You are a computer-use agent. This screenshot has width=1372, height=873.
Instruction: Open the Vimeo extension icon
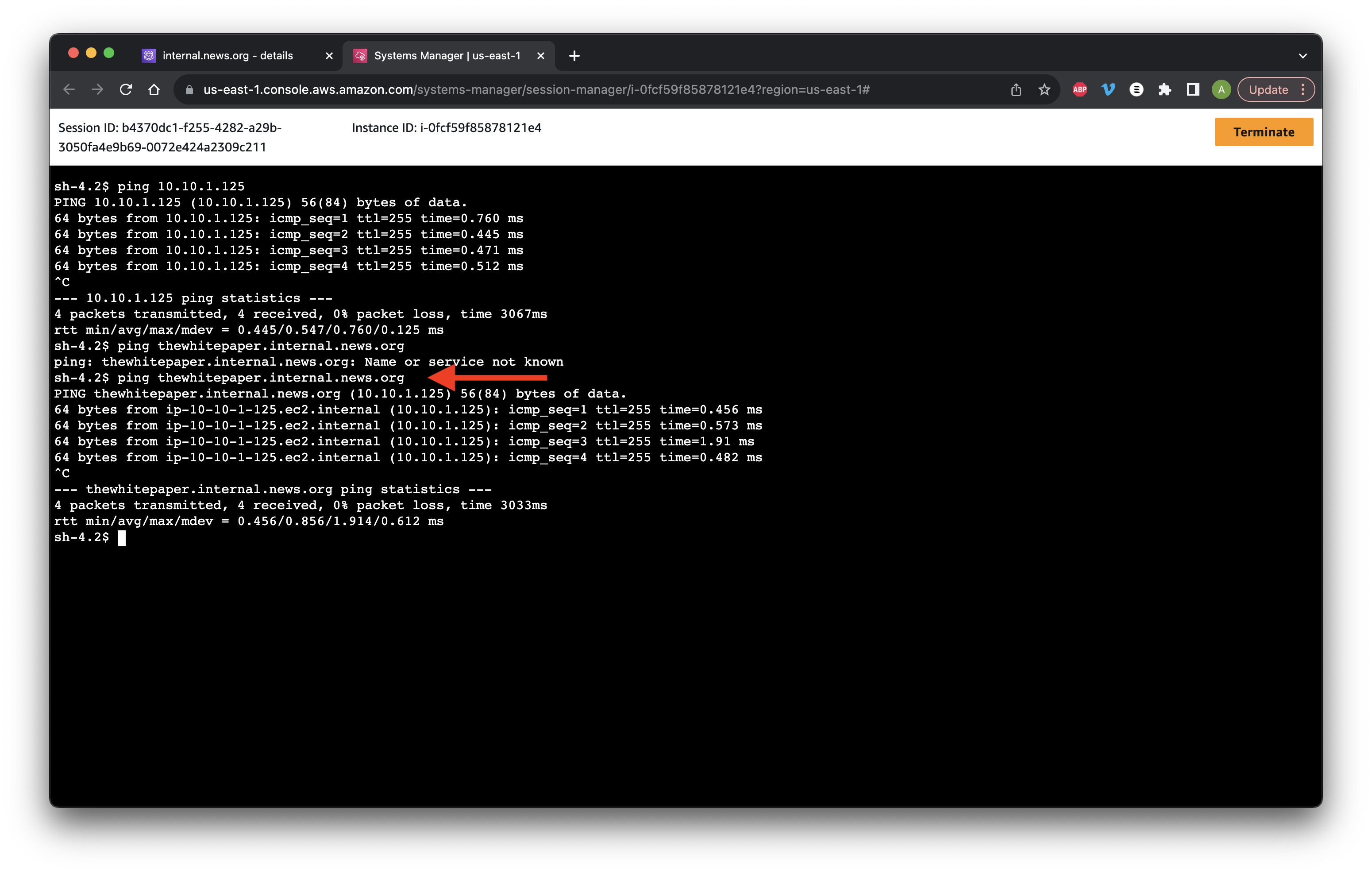(1108, 89)
